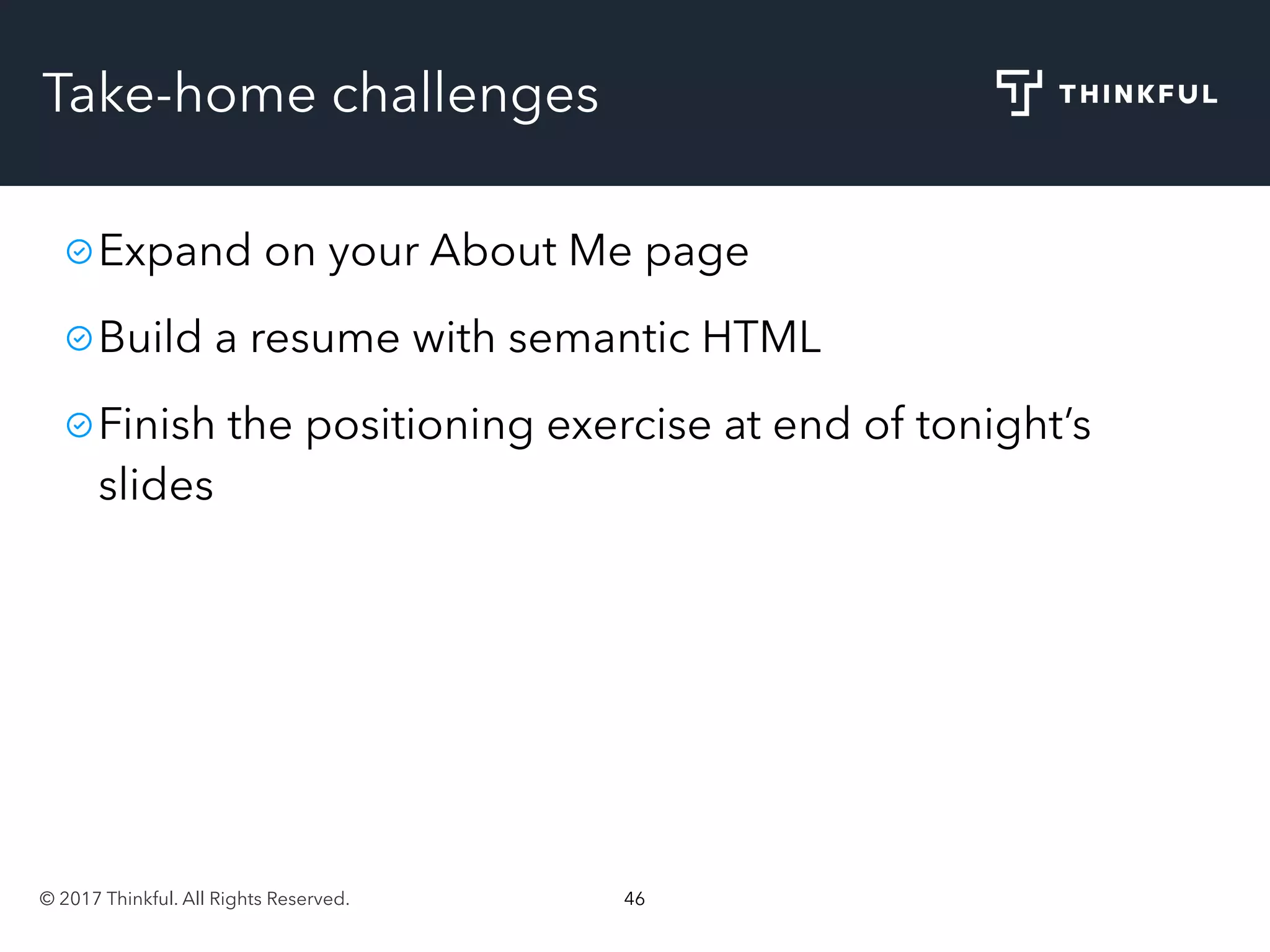Click the word 'resume' in second bullet
The width and height of the screenshot is (1270, 952).
[x=325, y=341]
